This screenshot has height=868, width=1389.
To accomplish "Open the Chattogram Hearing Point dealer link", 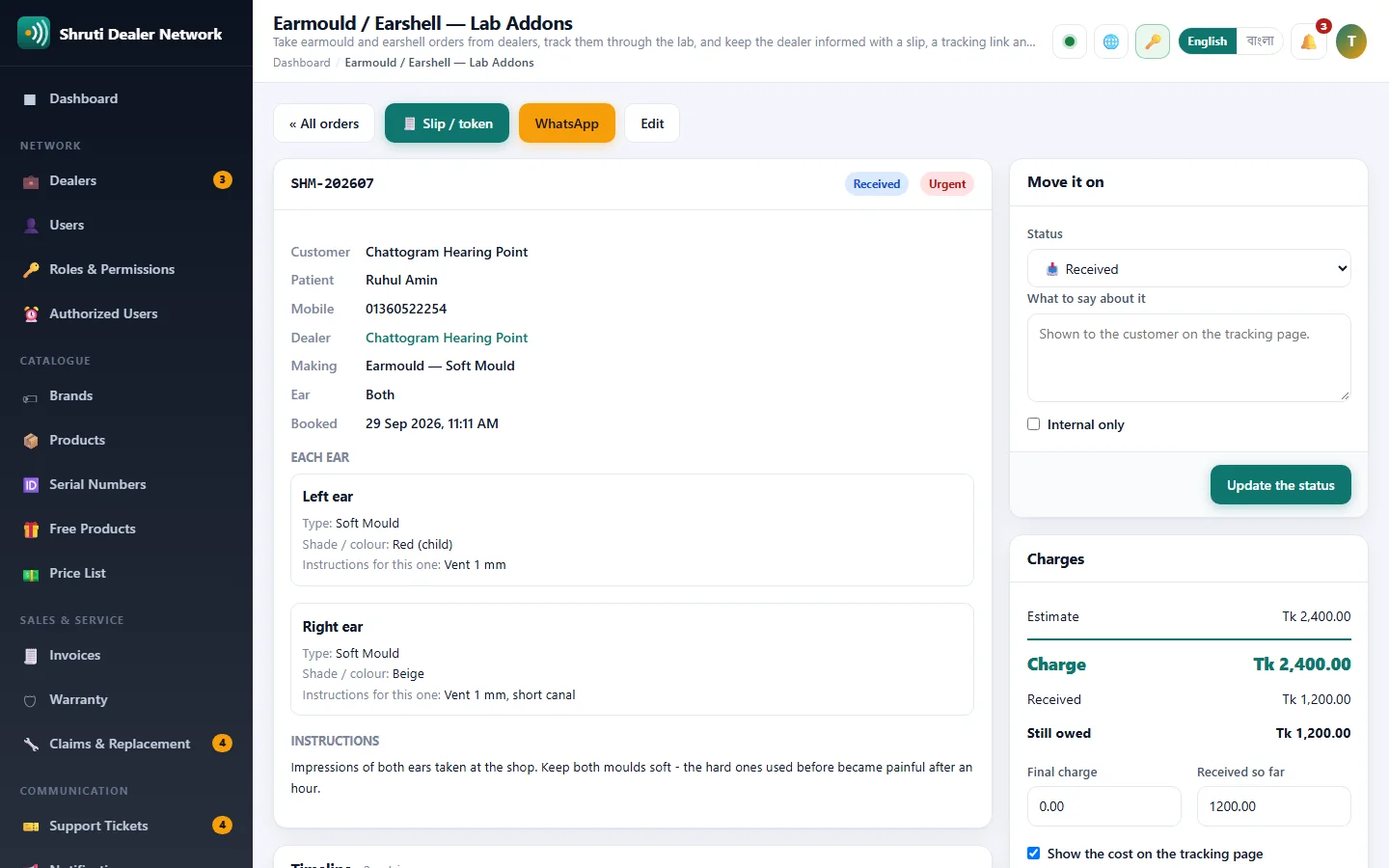I will coord(447,338).
